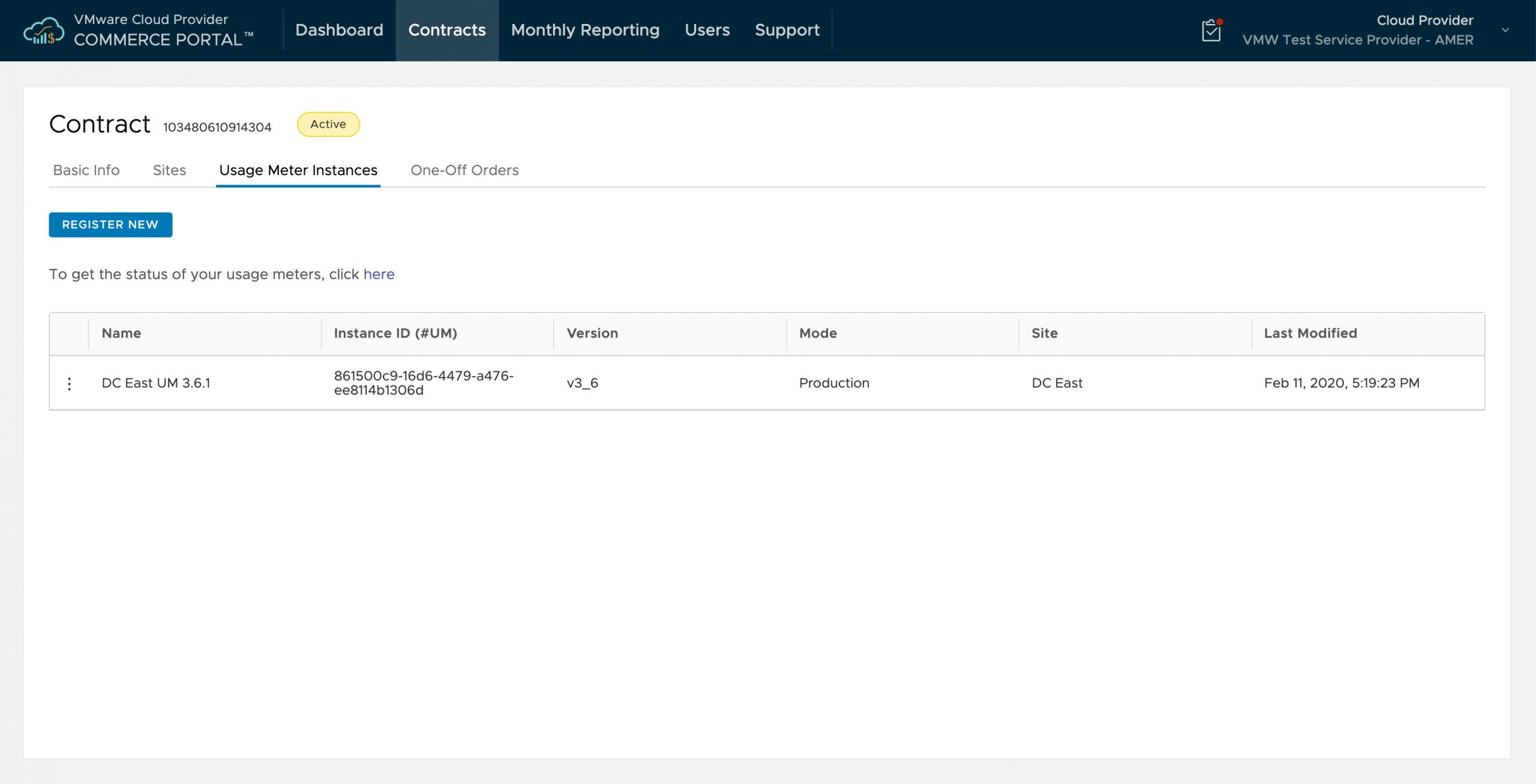Click the Name column header

click(121, 334)
